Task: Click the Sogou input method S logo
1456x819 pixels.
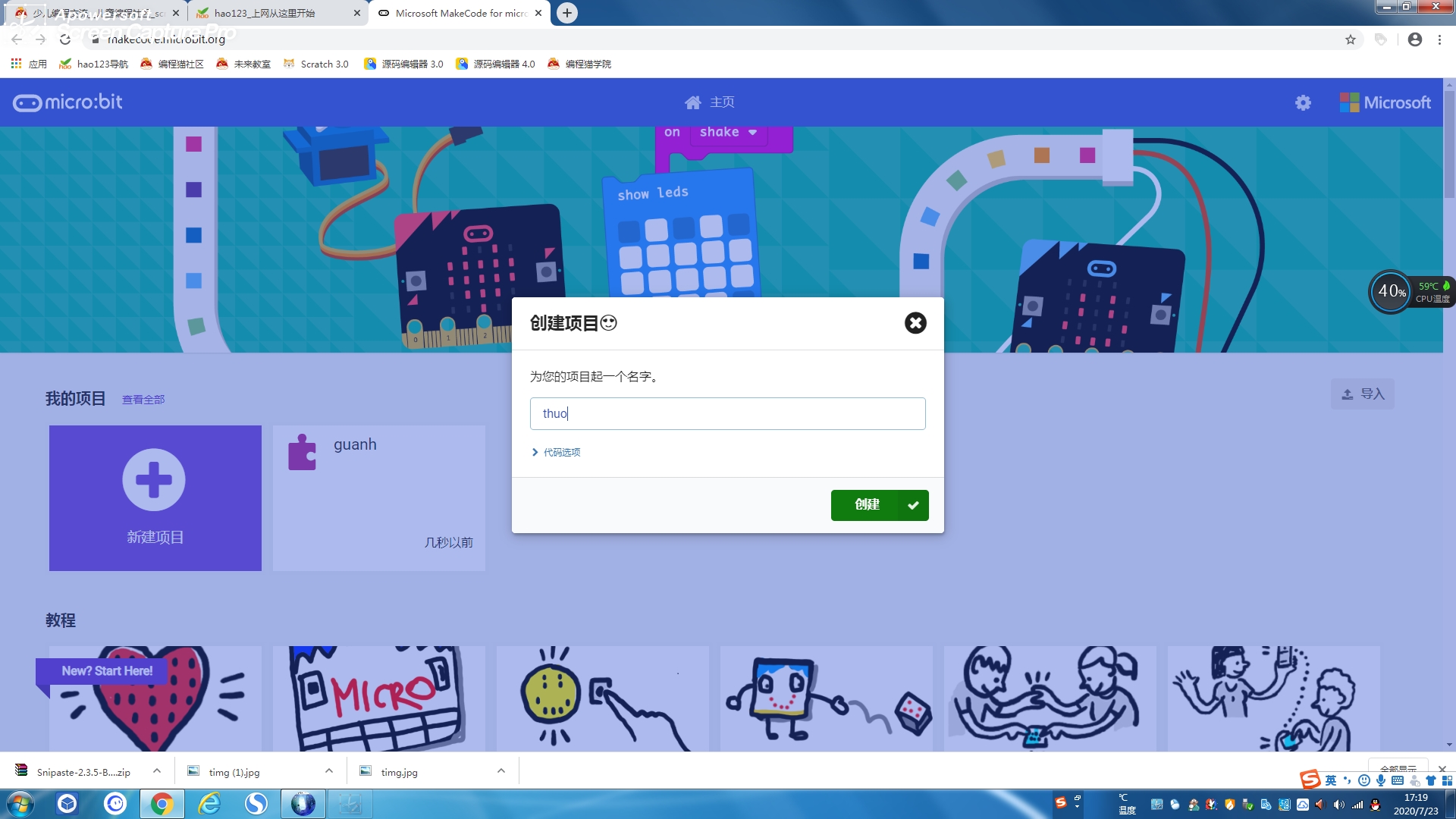Action: click(1310, 780)
